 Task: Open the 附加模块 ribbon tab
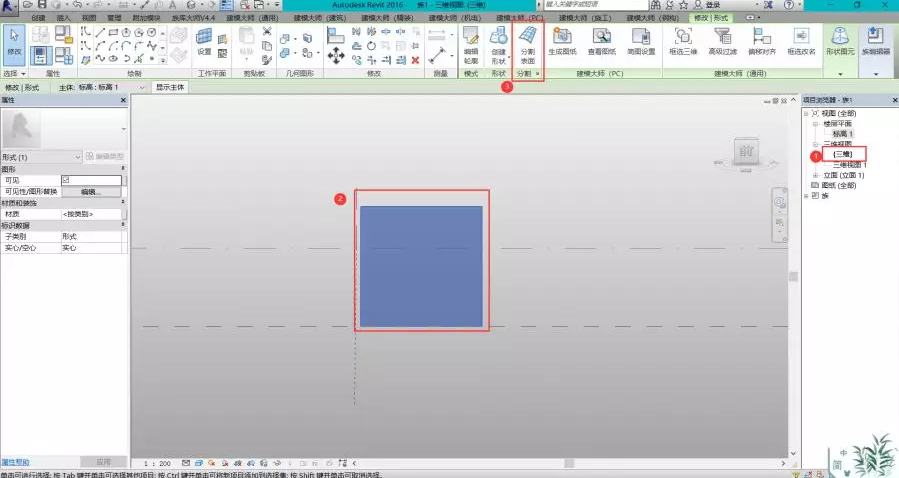click(x=146, y=18)
